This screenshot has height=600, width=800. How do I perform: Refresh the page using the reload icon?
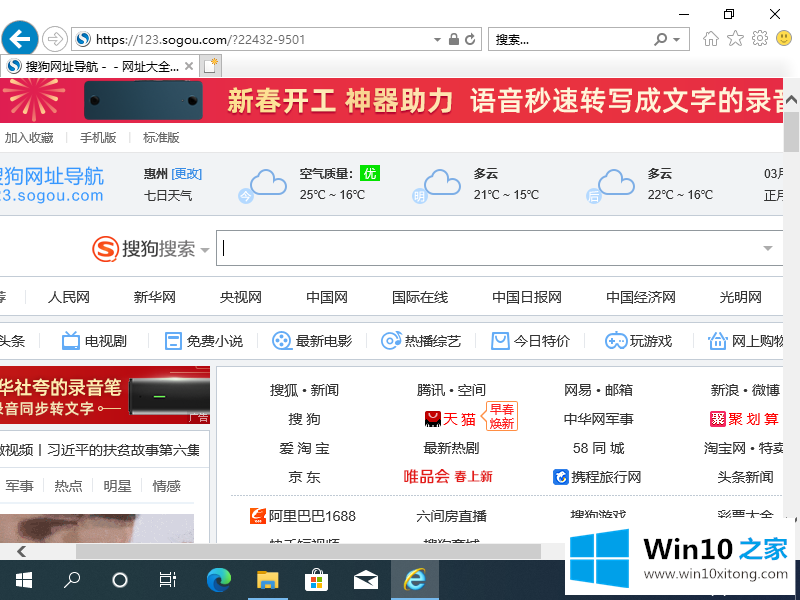click(470, 39)
